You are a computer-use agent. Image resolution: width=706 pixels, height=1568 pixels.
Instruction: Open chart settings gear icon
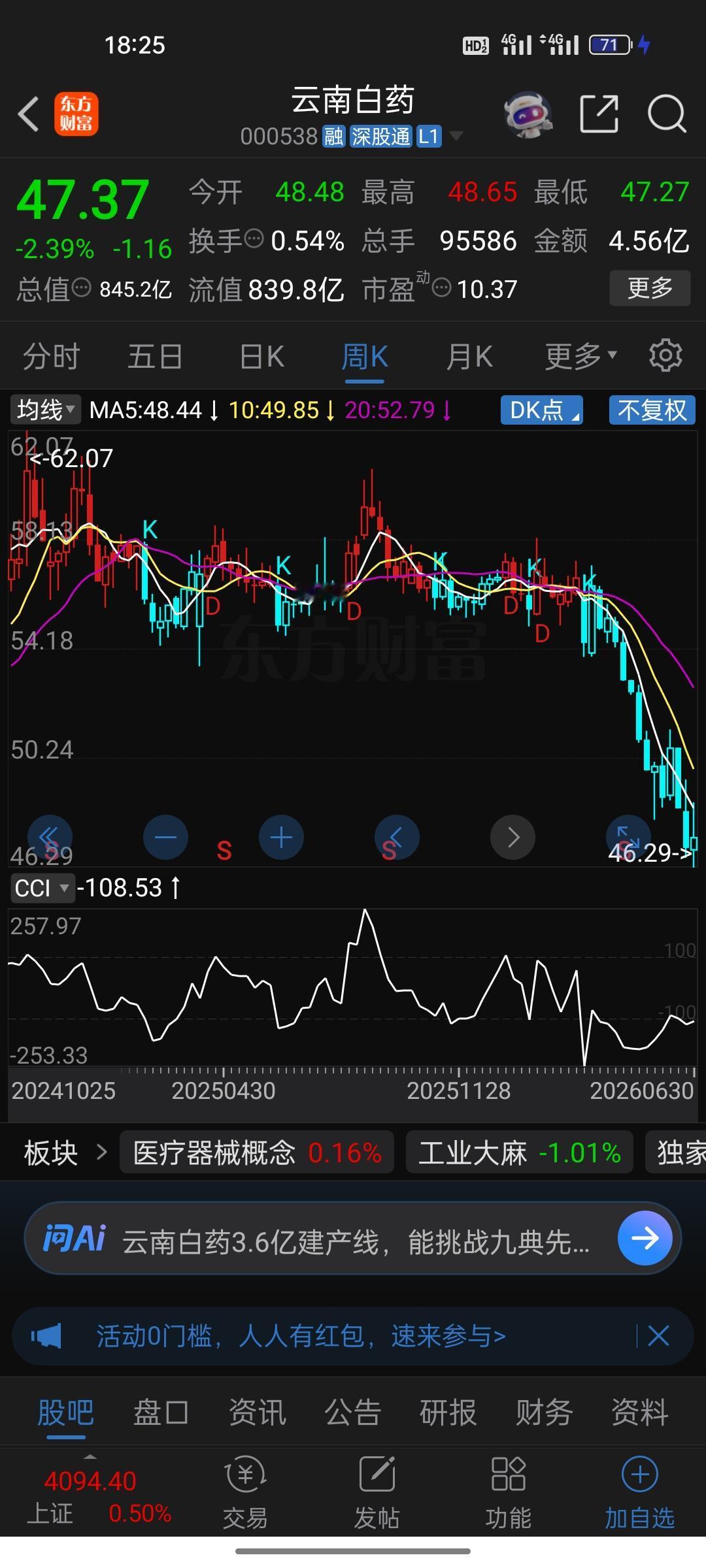tap(665, 355)
